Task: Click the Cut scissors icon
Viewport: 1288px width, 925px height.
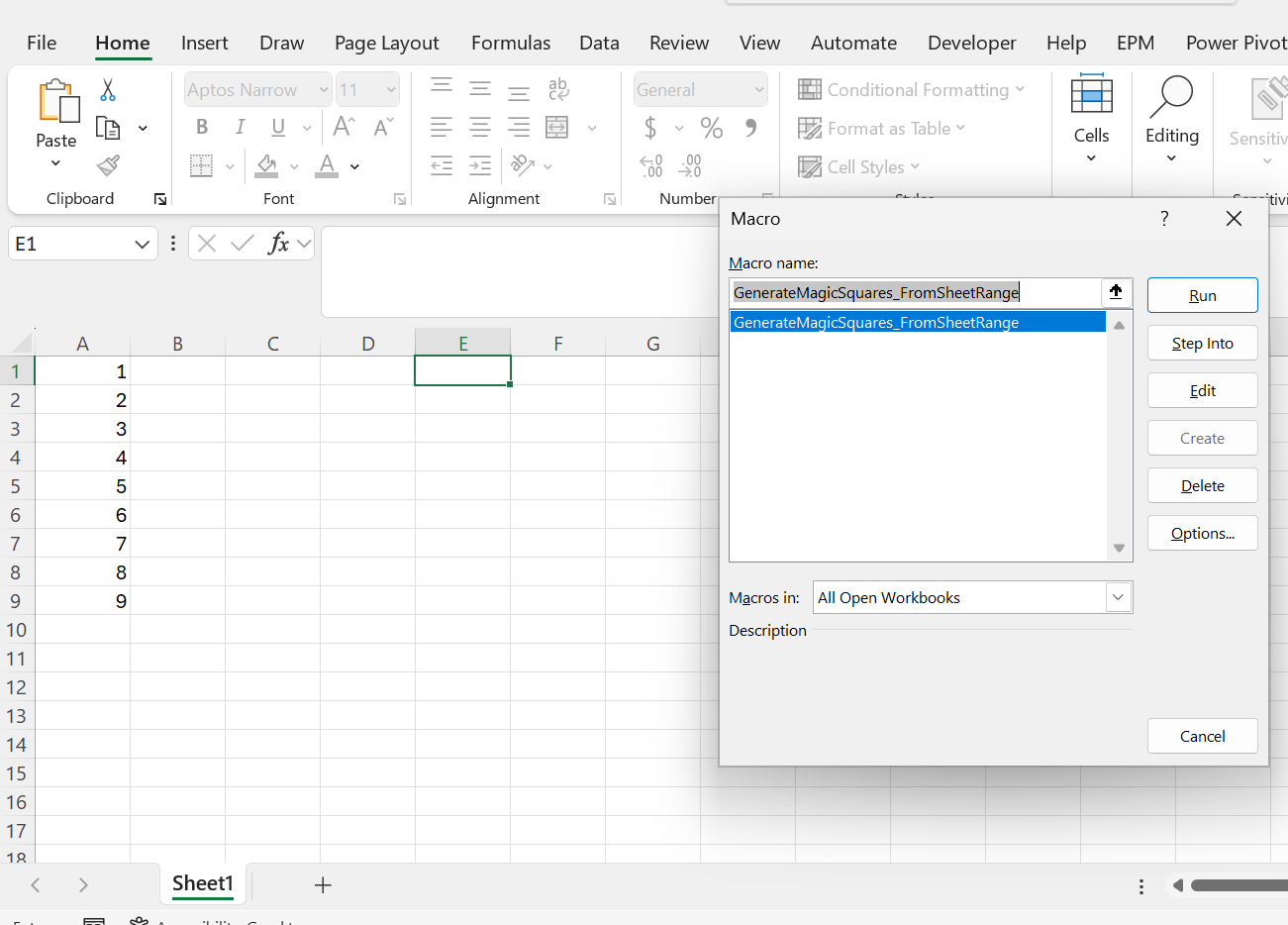Action: click(108, 90)
